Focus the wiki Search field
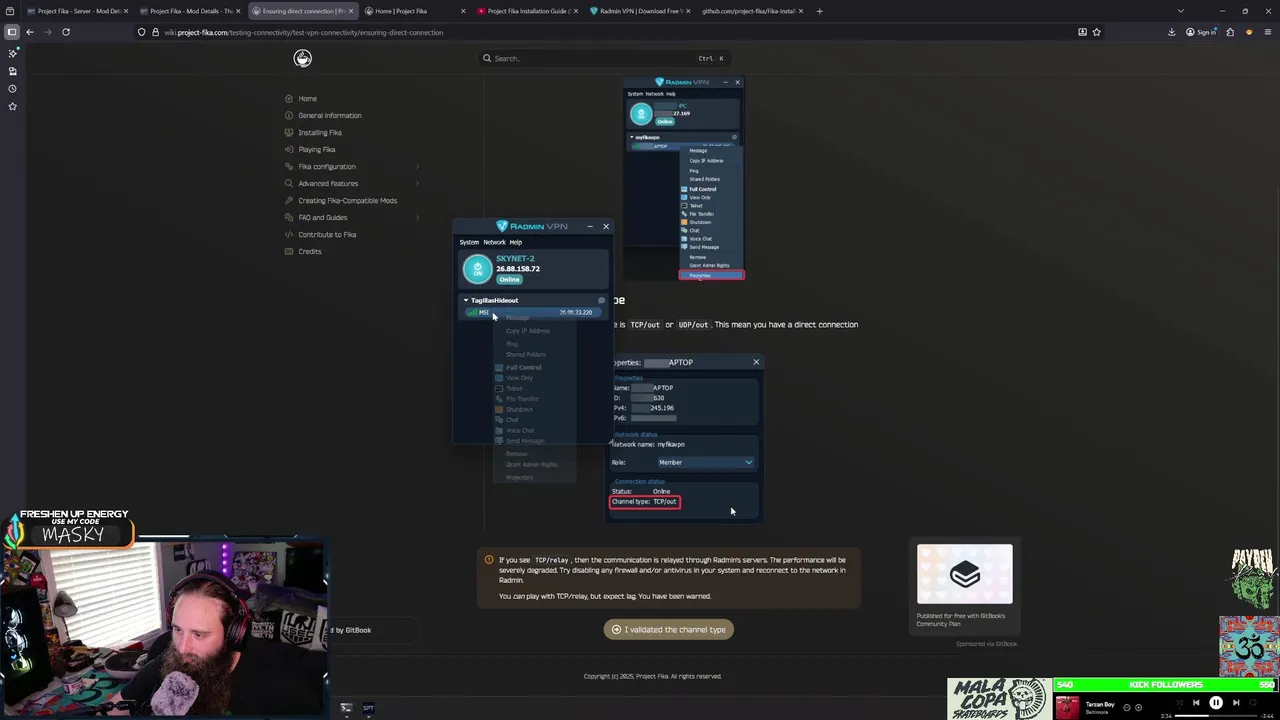 click(603, 58)
